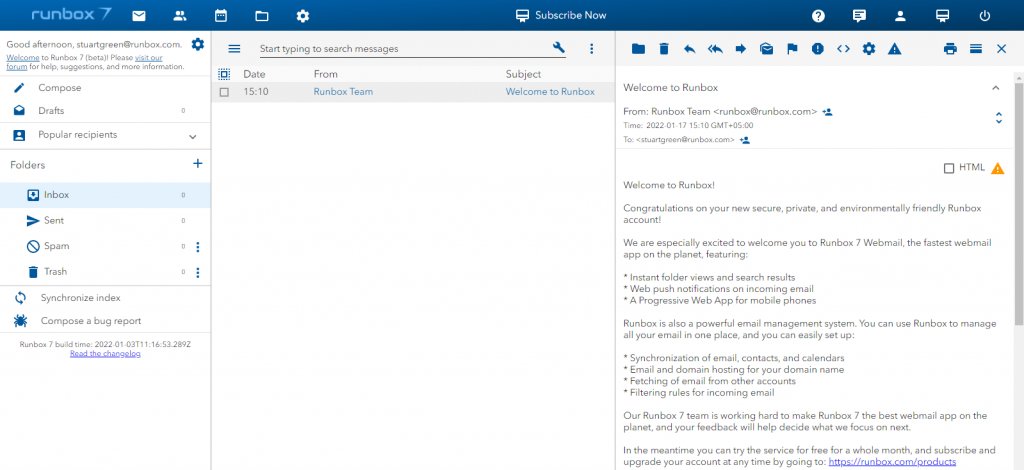Switch preview pane layout icon

pyautogui.click(x=976, y=48)
